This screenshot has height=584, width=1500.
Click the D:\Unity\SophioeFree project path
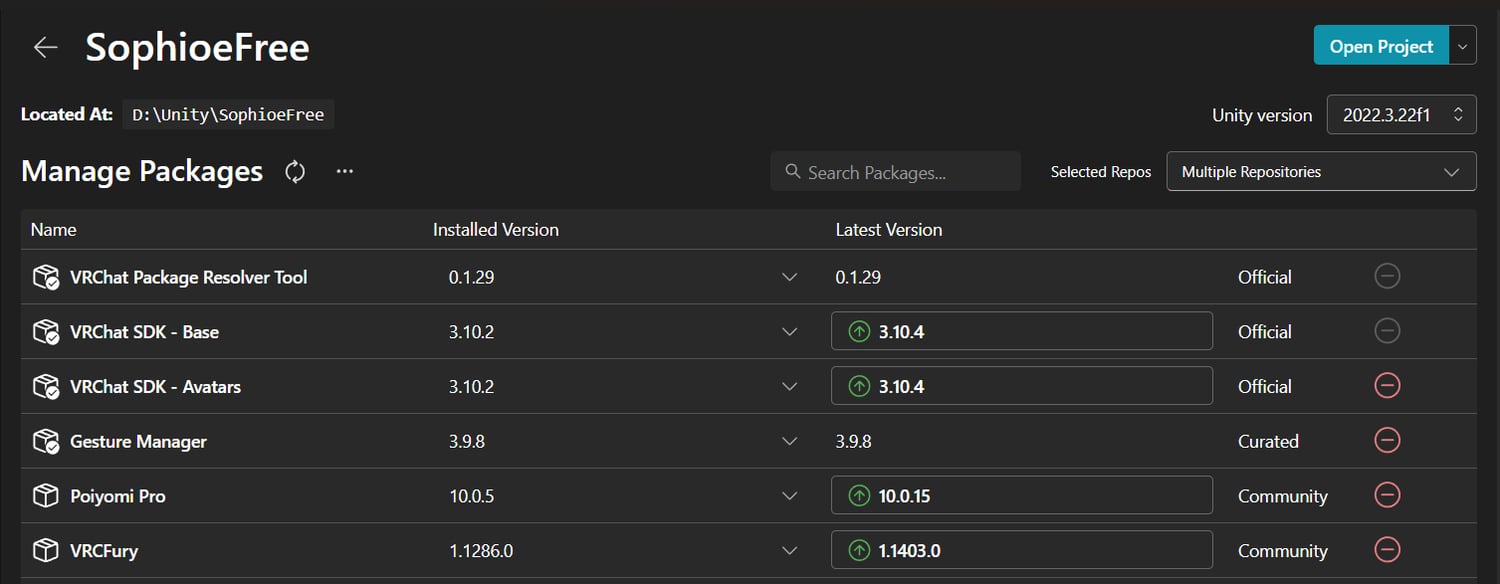[x=228, y=115]
